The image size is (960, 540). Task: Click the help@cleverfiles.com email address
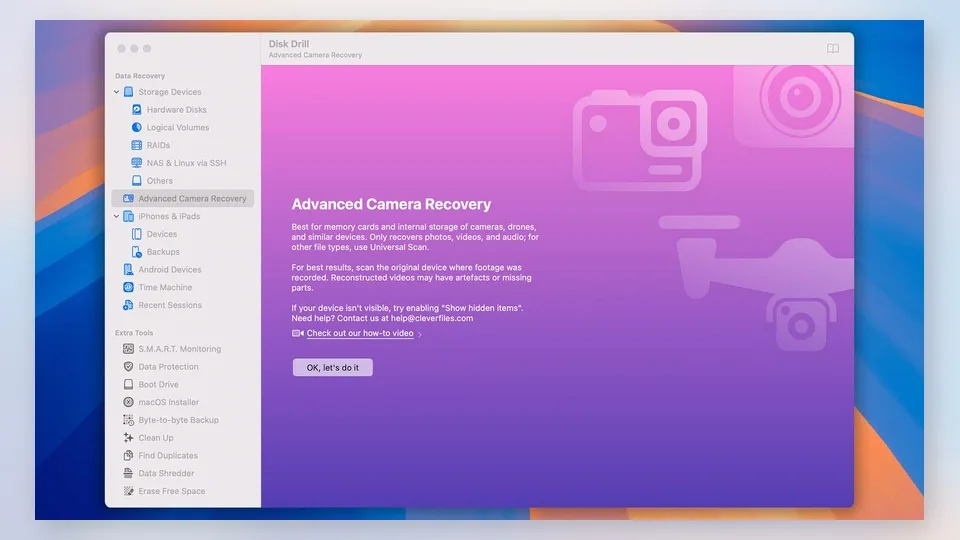pyautogui.click(x=432, y=318)
